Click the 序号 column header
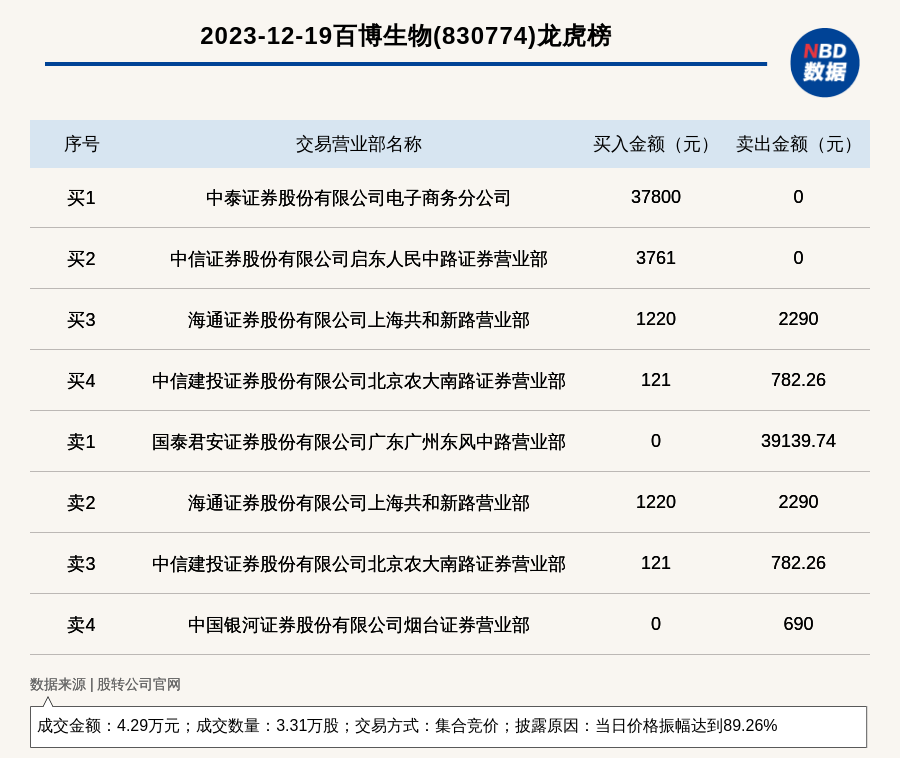The height and width of the screenshot is (758, 900). pos(82,144)
